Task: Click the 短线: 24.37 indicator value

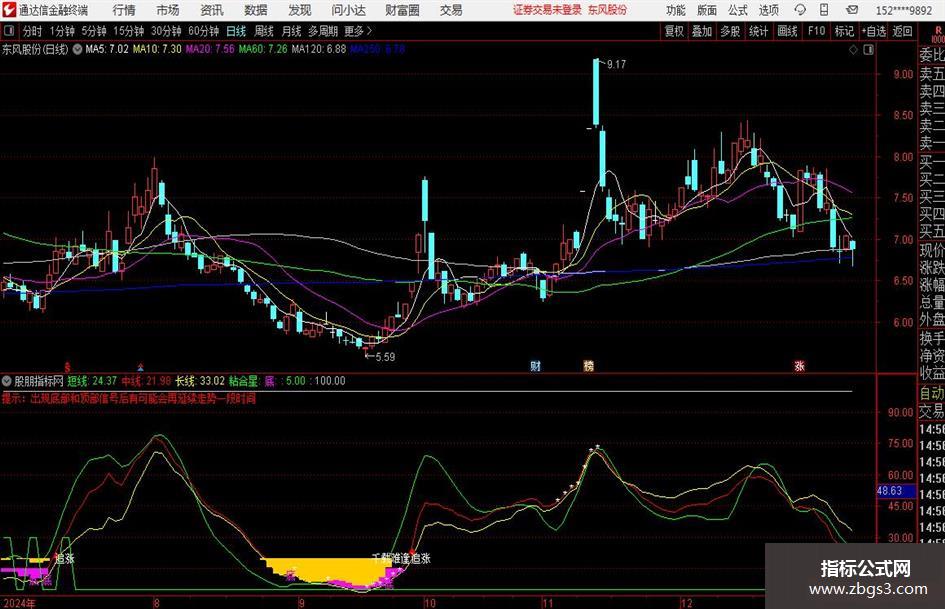Action: [x=92, y=381]
